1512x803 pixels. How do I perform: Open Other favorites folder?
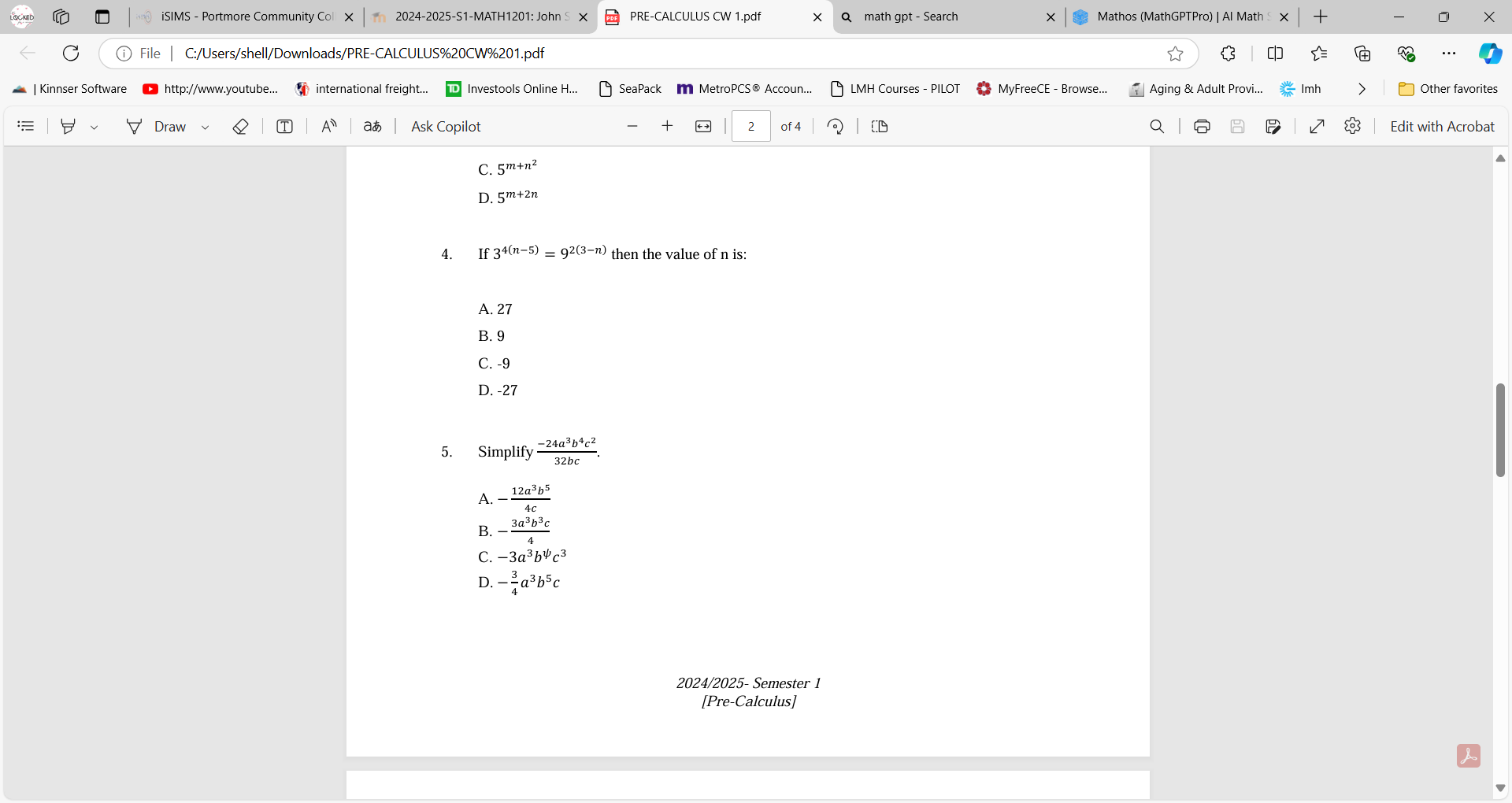point(1448,89)
